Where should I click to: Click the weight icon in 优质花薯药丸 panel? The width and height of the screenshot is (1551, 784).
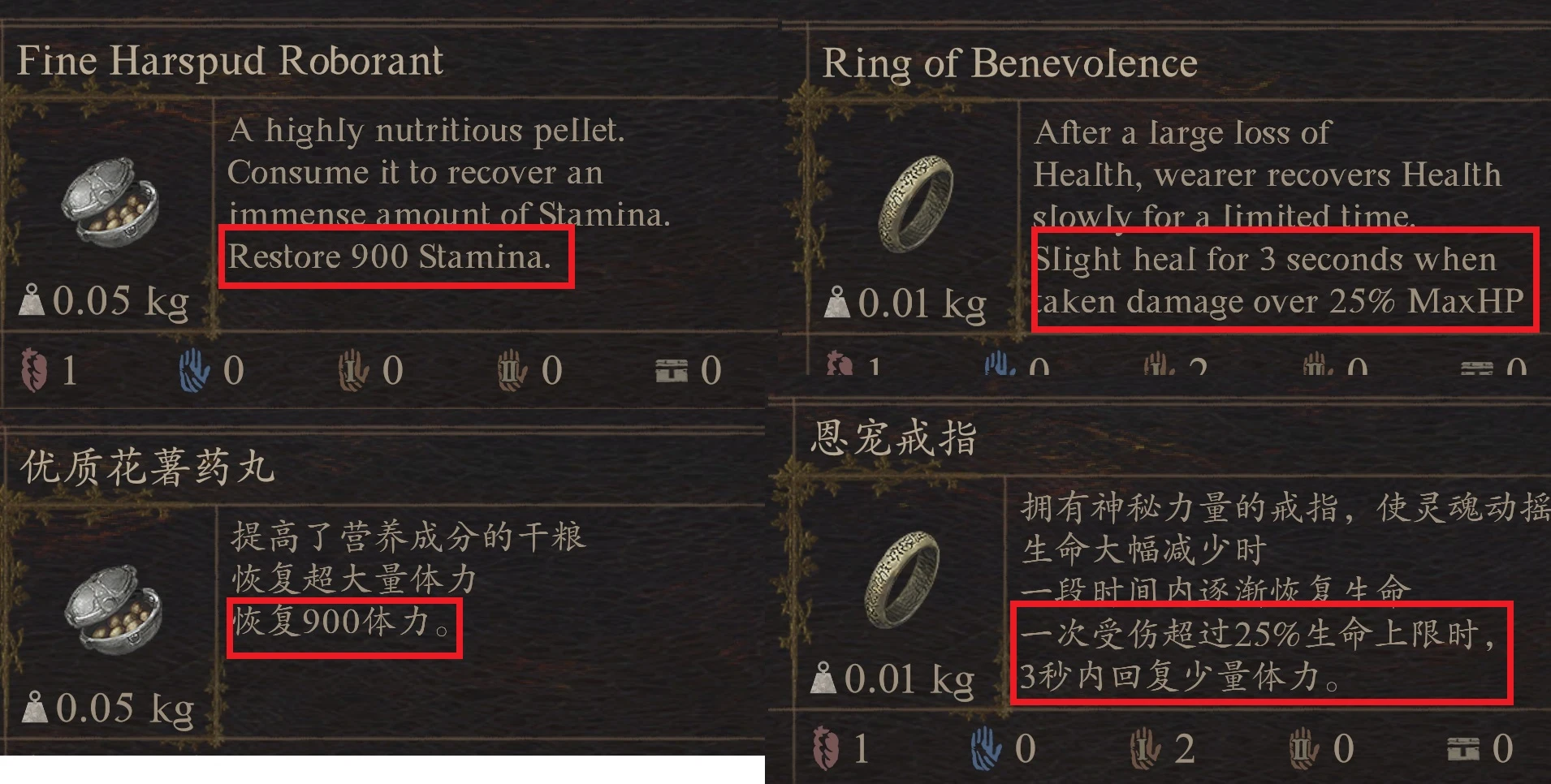click(35, 708)
